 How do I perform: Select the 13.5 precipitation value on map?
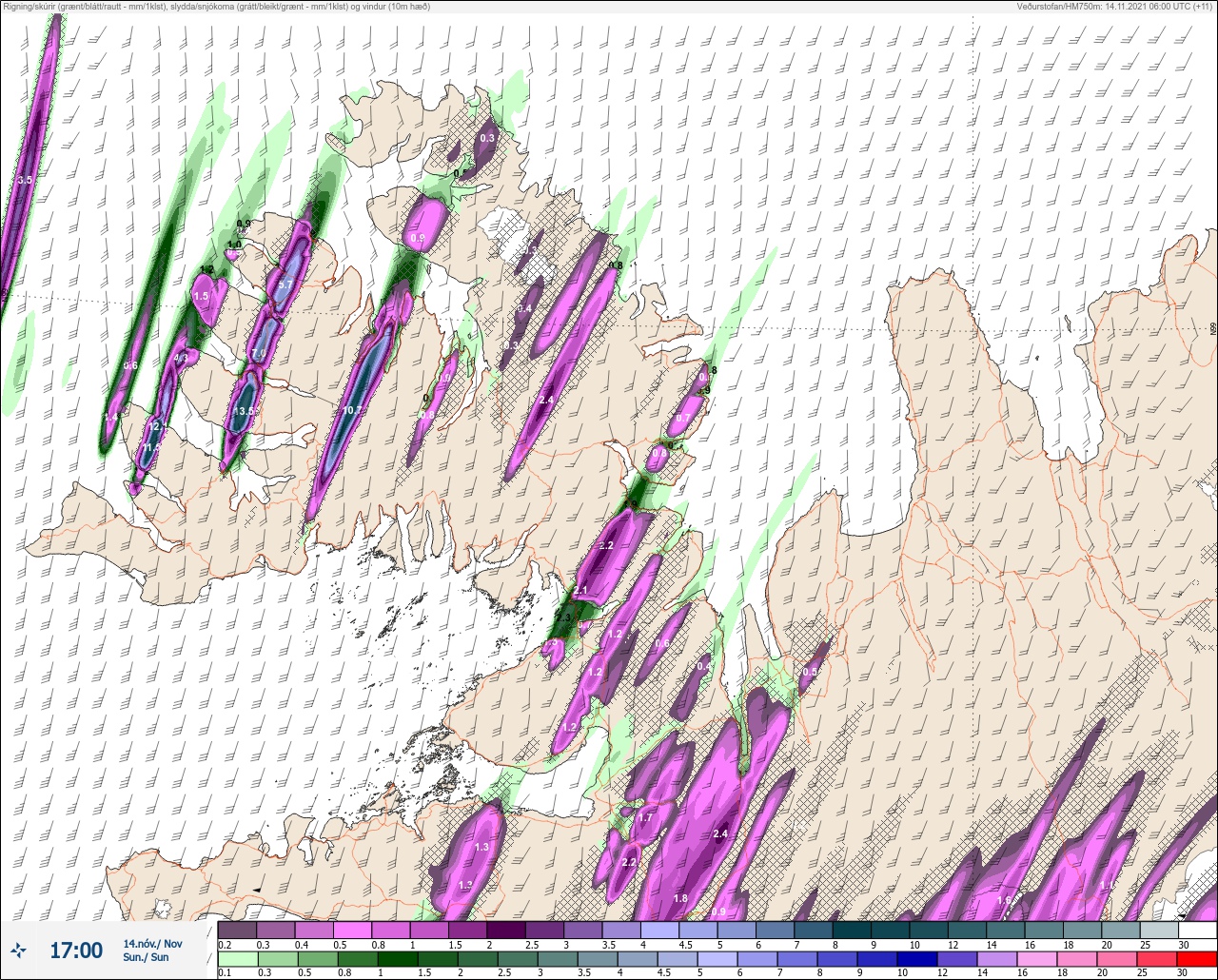[245, 411]
